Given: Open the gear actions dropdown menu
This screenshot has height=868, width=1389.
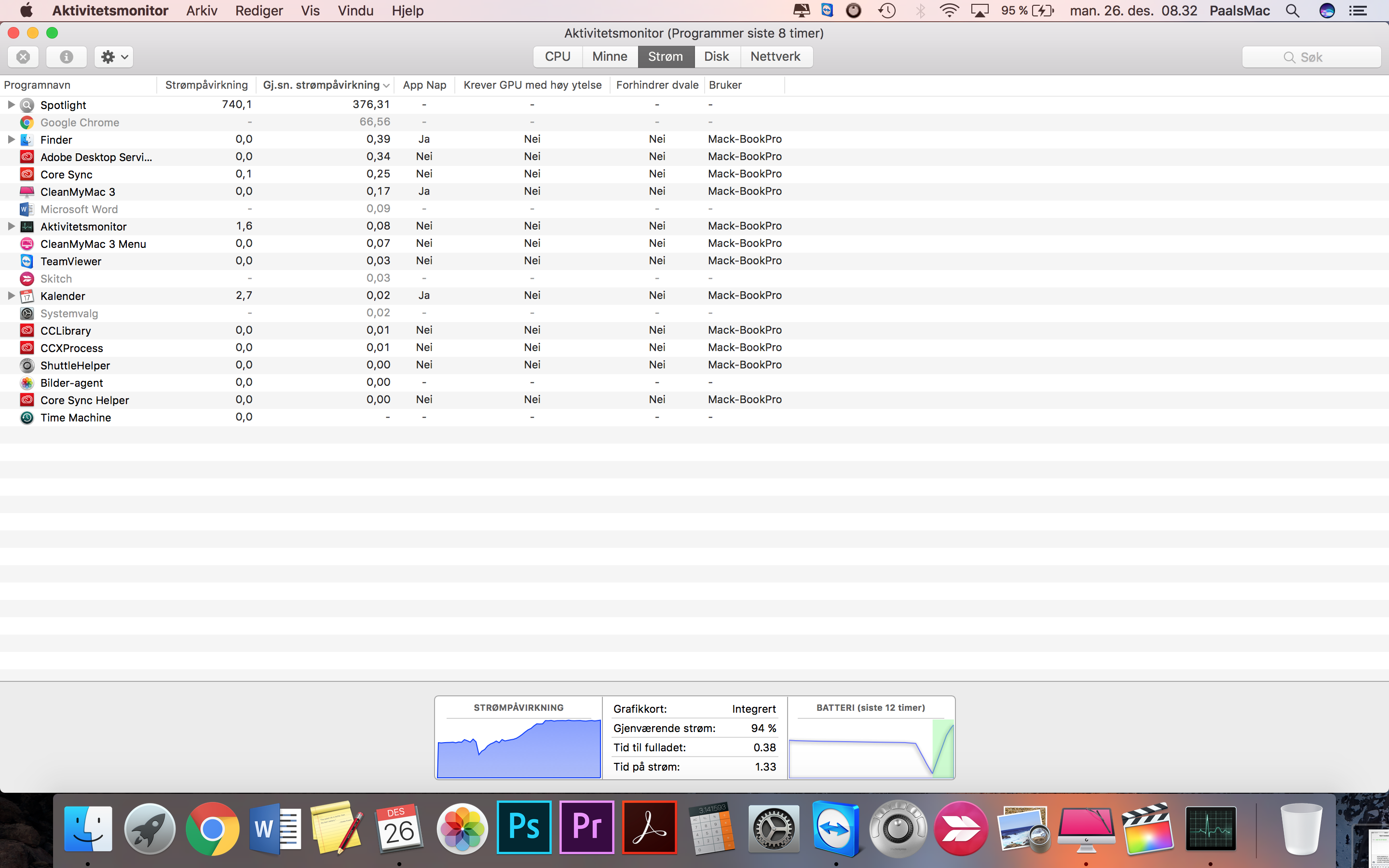Looking at the screenshot, I should [x=114, y=57].
